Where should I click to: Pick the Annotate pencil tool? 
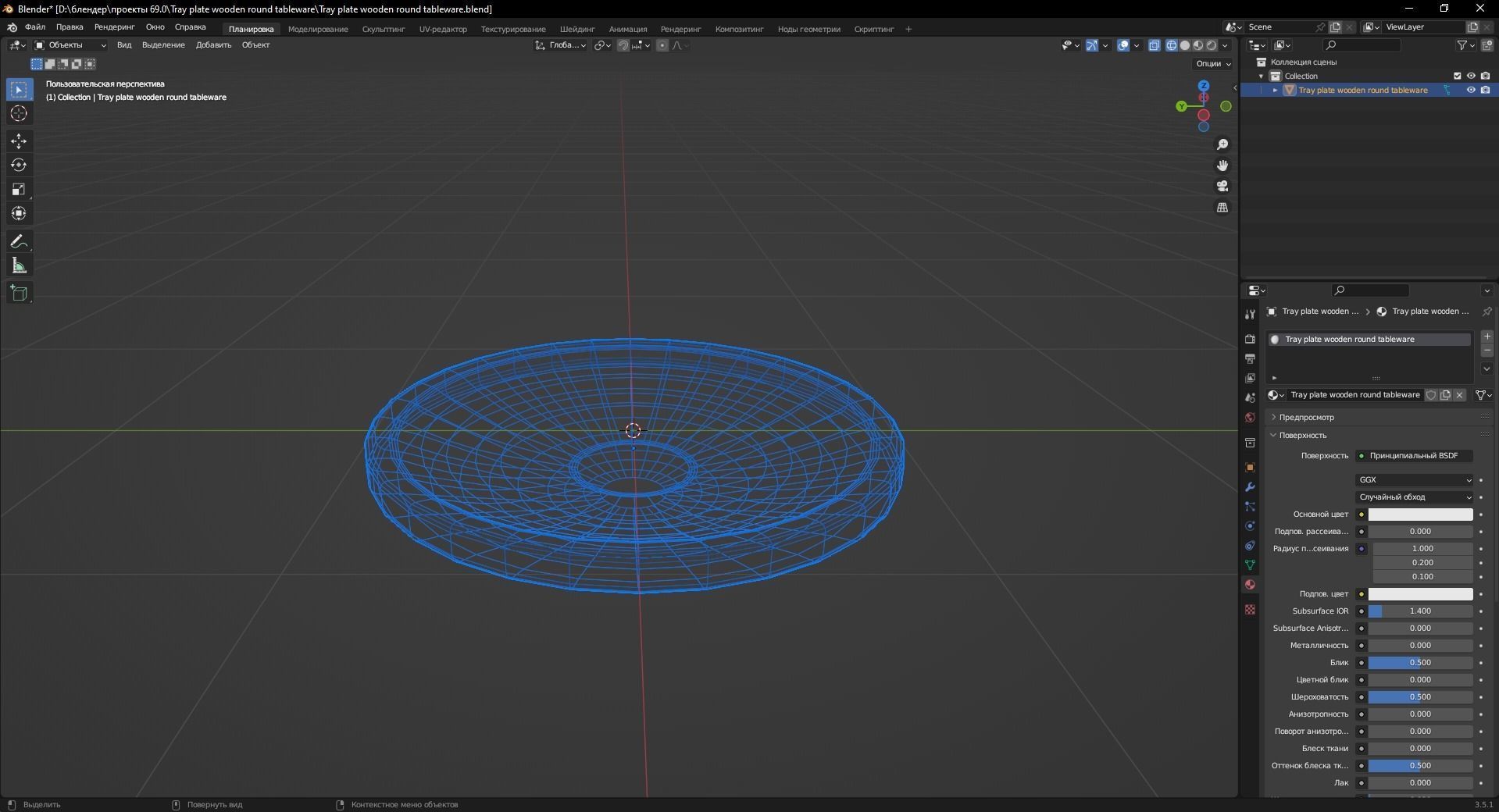click(x=19, y=242)
